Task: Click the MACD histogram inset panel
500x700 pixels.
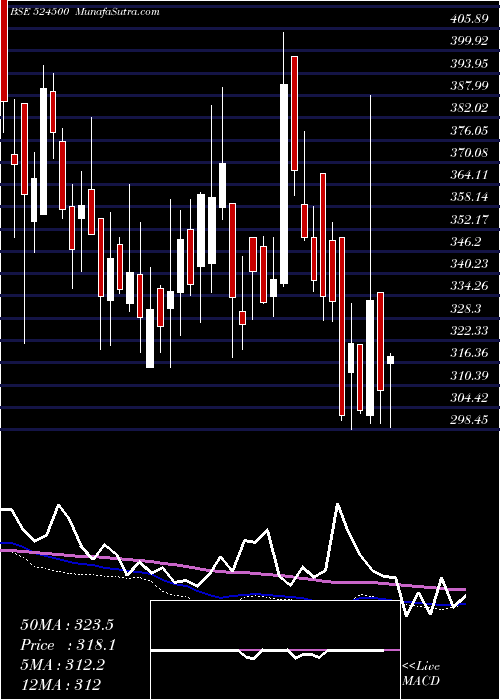Action: pyautogui.click(x=275, y=650)
